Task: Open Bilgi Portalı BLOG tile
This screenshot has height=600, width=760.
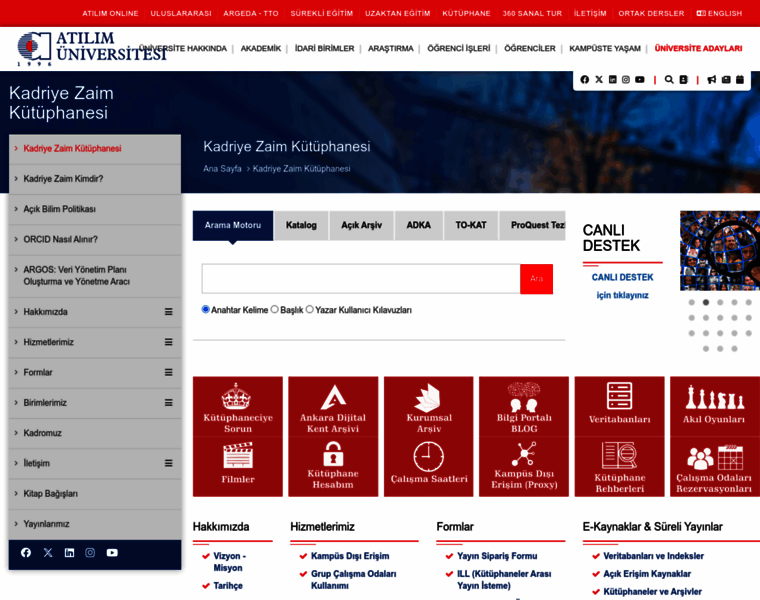Action: point(524,407)
